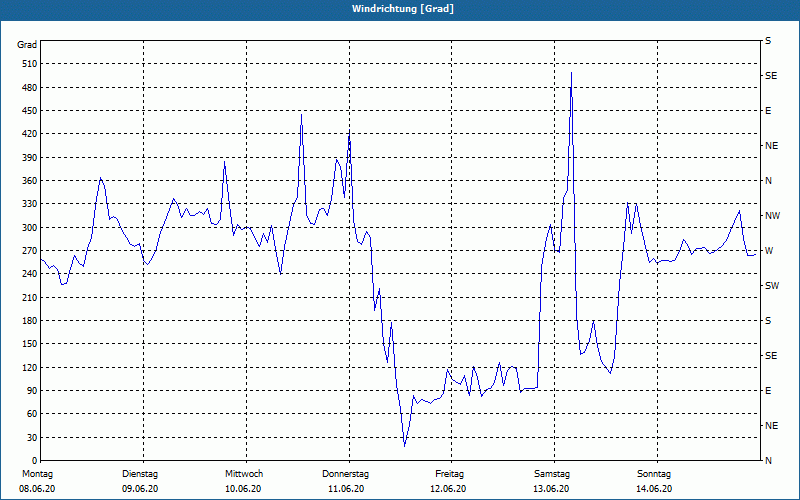This screenshot has width=800, height=500.
Task: Click the Grad axis unit label
Action: [x=27, y=45]
